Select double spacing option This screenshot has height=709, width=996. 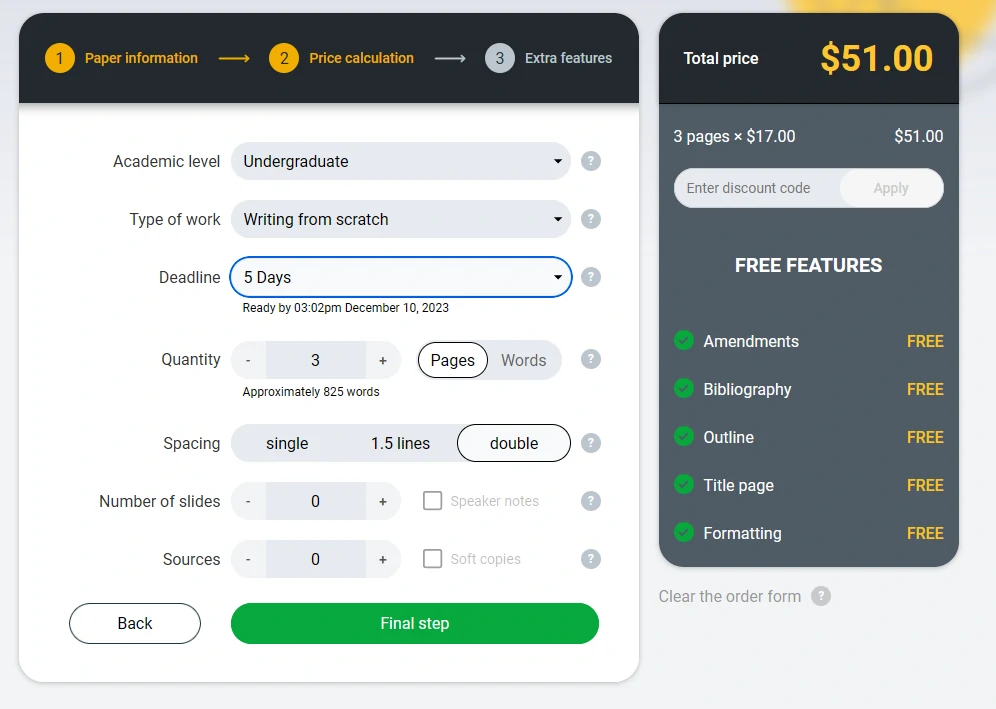[513, 443]
